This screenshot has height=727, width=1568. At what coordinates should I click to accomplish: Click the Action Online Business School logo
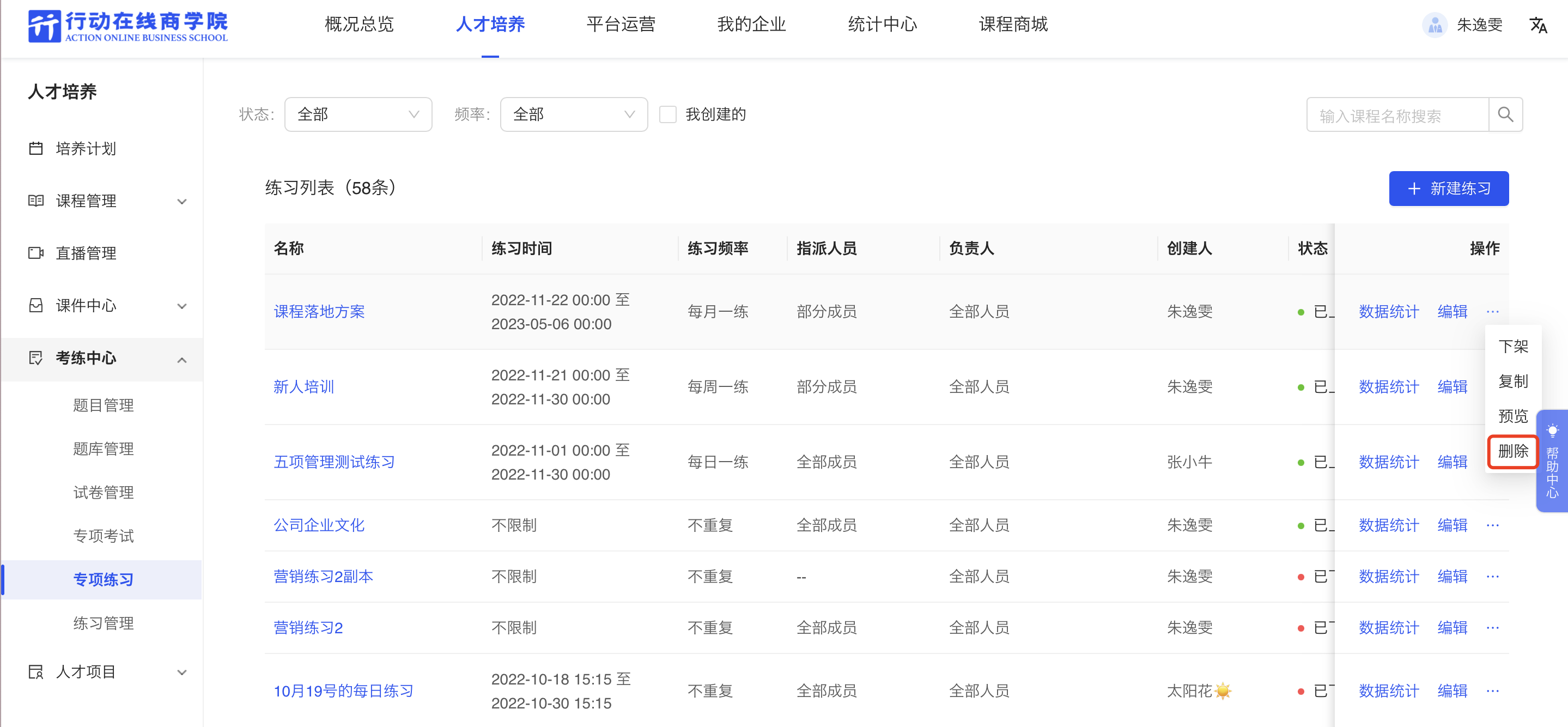128,26
